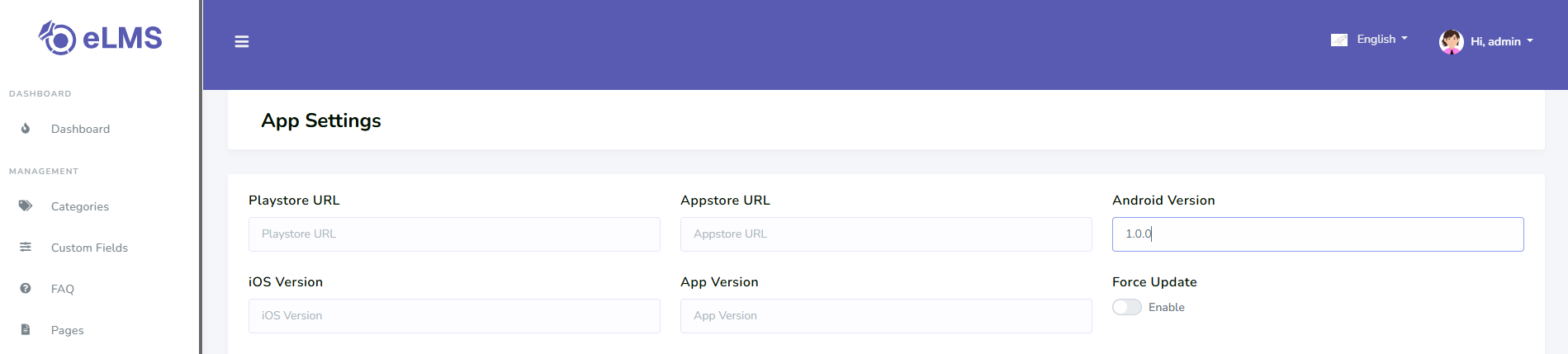This screenshot has width=1568, height=354.
Task: Open the English language dropdown
Action: click(1382, 39)
